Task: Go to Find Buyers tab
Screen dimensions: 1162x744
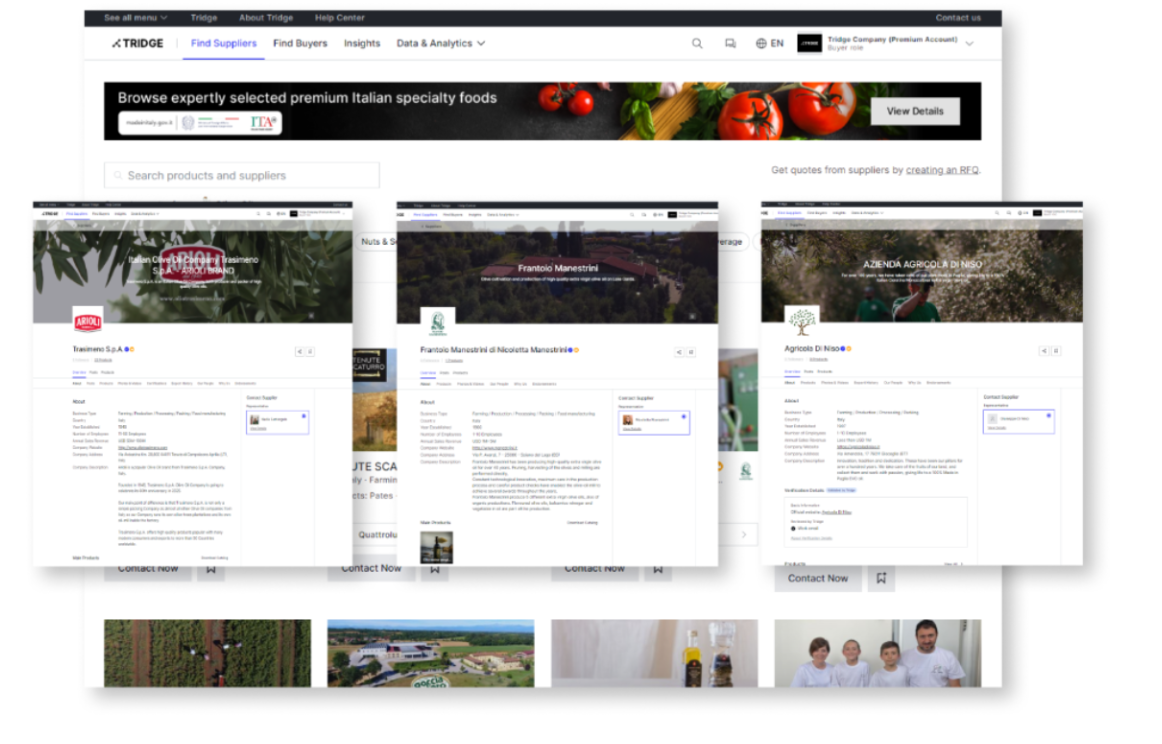Action: pyautogui.click(x=300, y=44)
